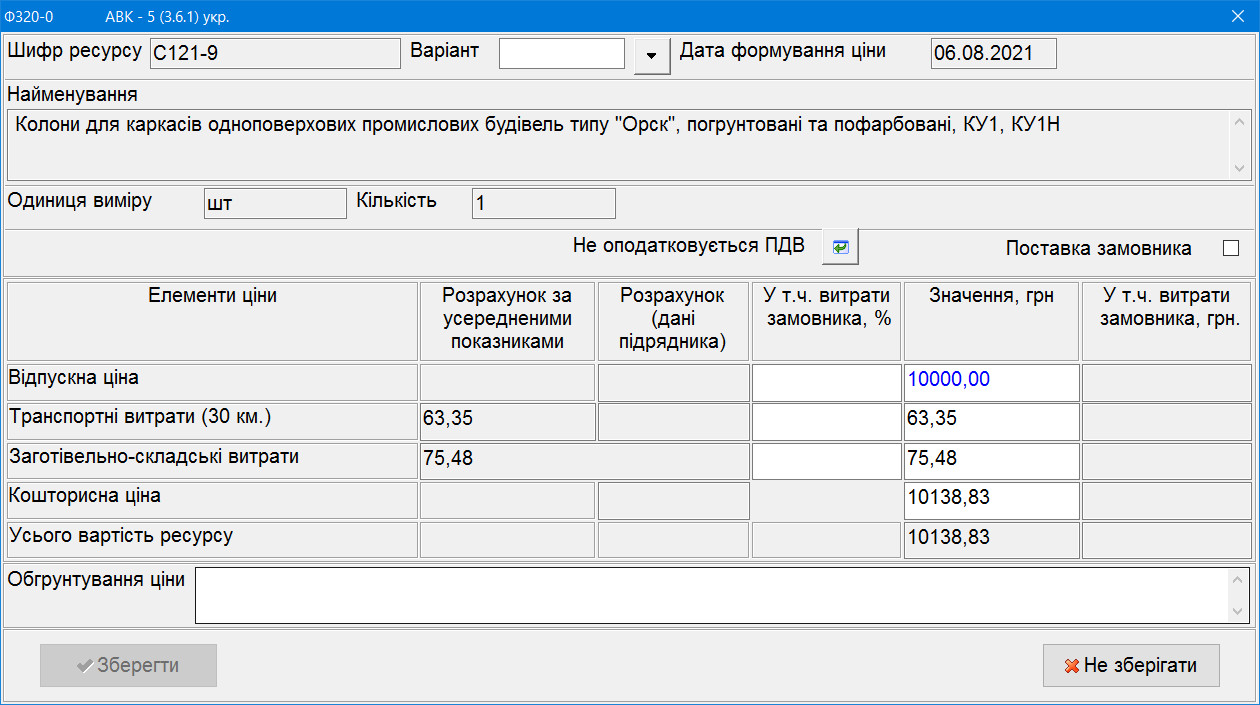Click Транспортні витрати (30 км.) row label
This screenshot has width=1260, height=705.
[213, 421]
